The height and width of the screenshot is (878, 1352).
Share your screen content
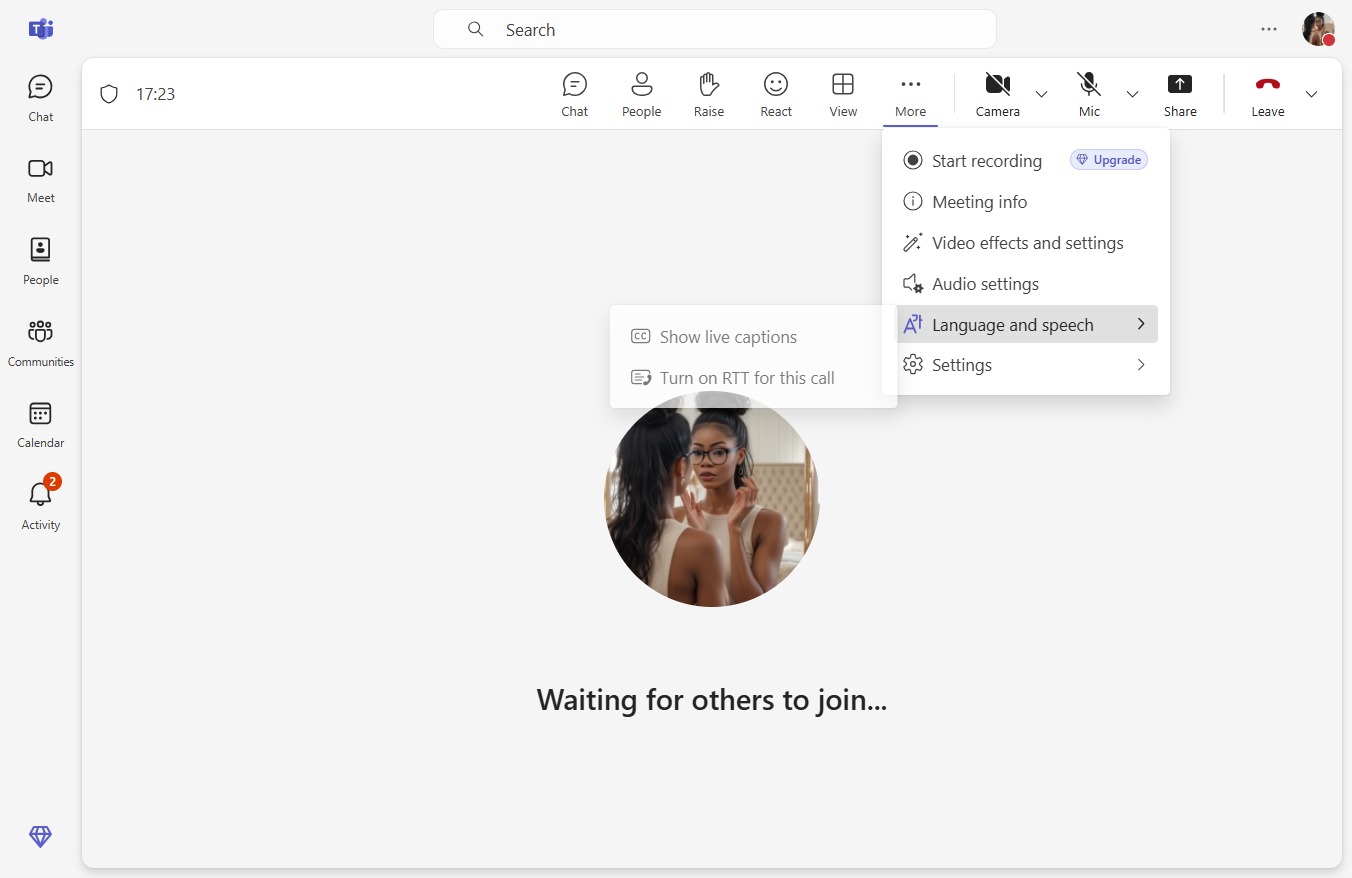(x=1180, y=95)
